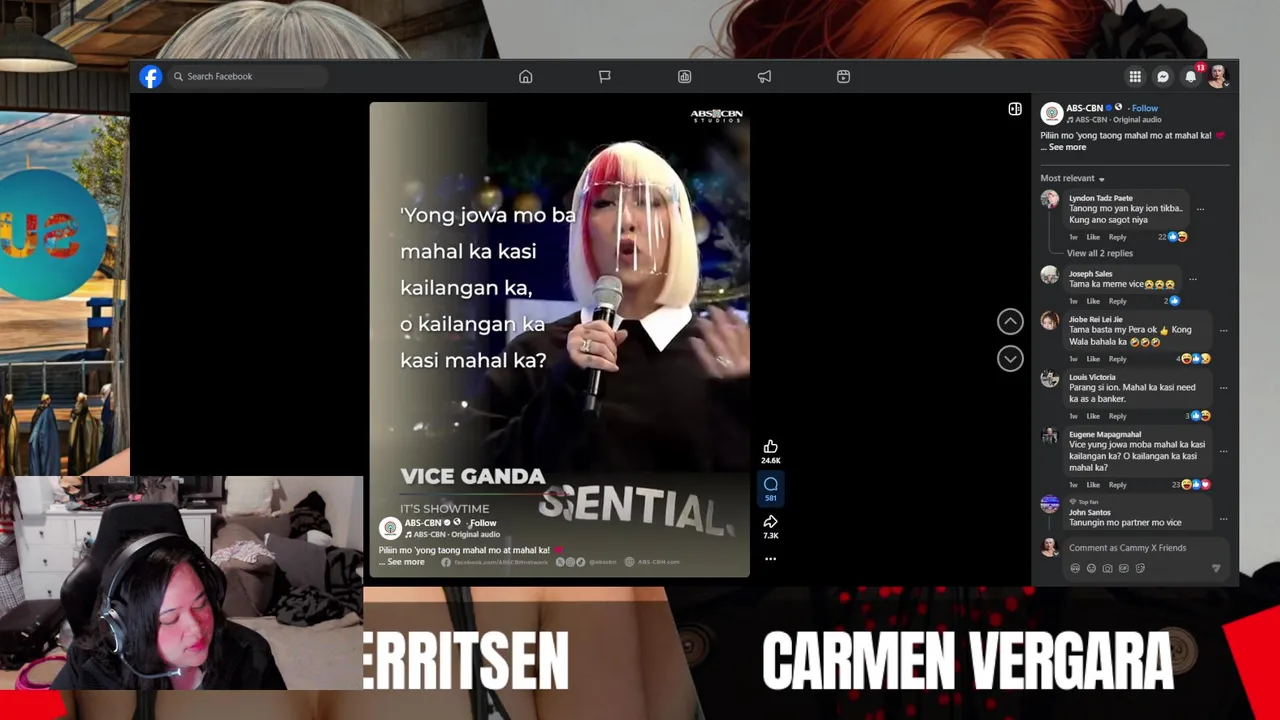Follow ABS-CBN from the reel overlay
1280x720 pixels.
pyautogui.click(x=483, y=523)
